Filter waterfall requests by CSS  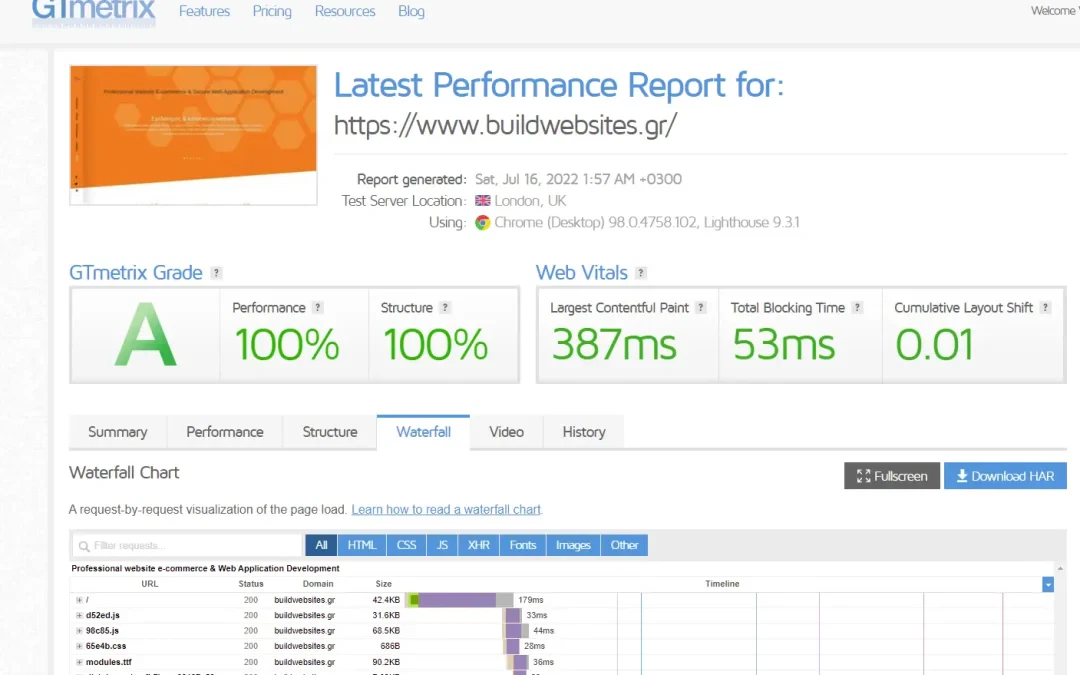(406, 545)
